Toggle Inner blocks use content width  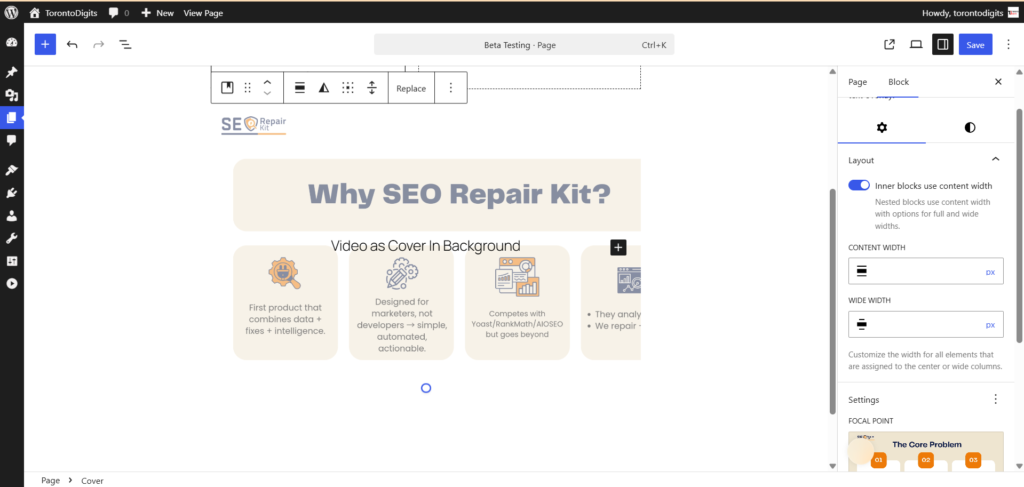858,185
